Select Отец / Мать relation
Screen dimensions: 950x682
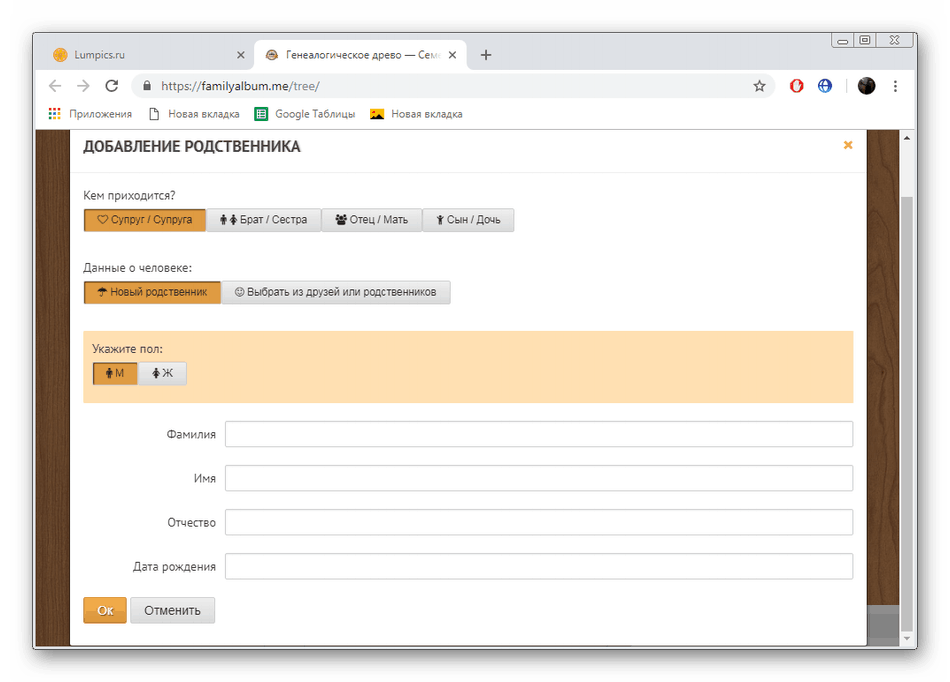pyautogui.click(x=371, y=220)
